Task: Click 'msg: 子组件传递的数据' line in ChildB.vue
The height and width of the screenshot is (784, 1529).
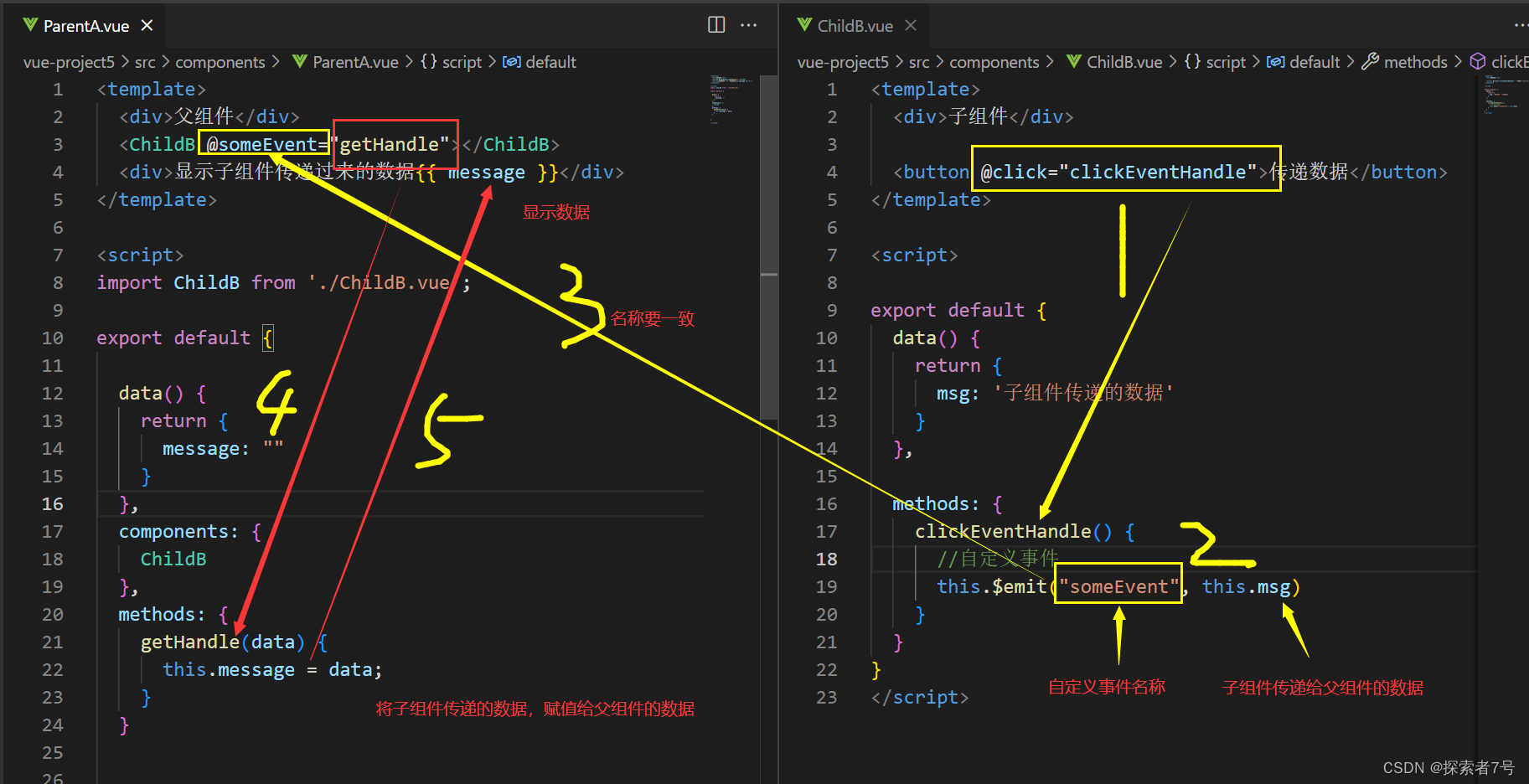Action: [x=1055, y=393]
